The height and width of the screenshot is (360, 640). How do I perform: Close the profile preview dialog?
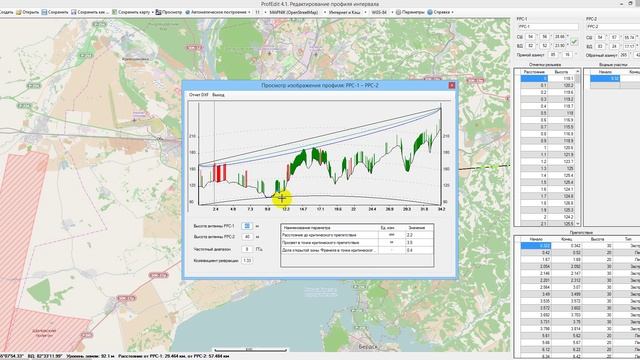pos(451,85)
